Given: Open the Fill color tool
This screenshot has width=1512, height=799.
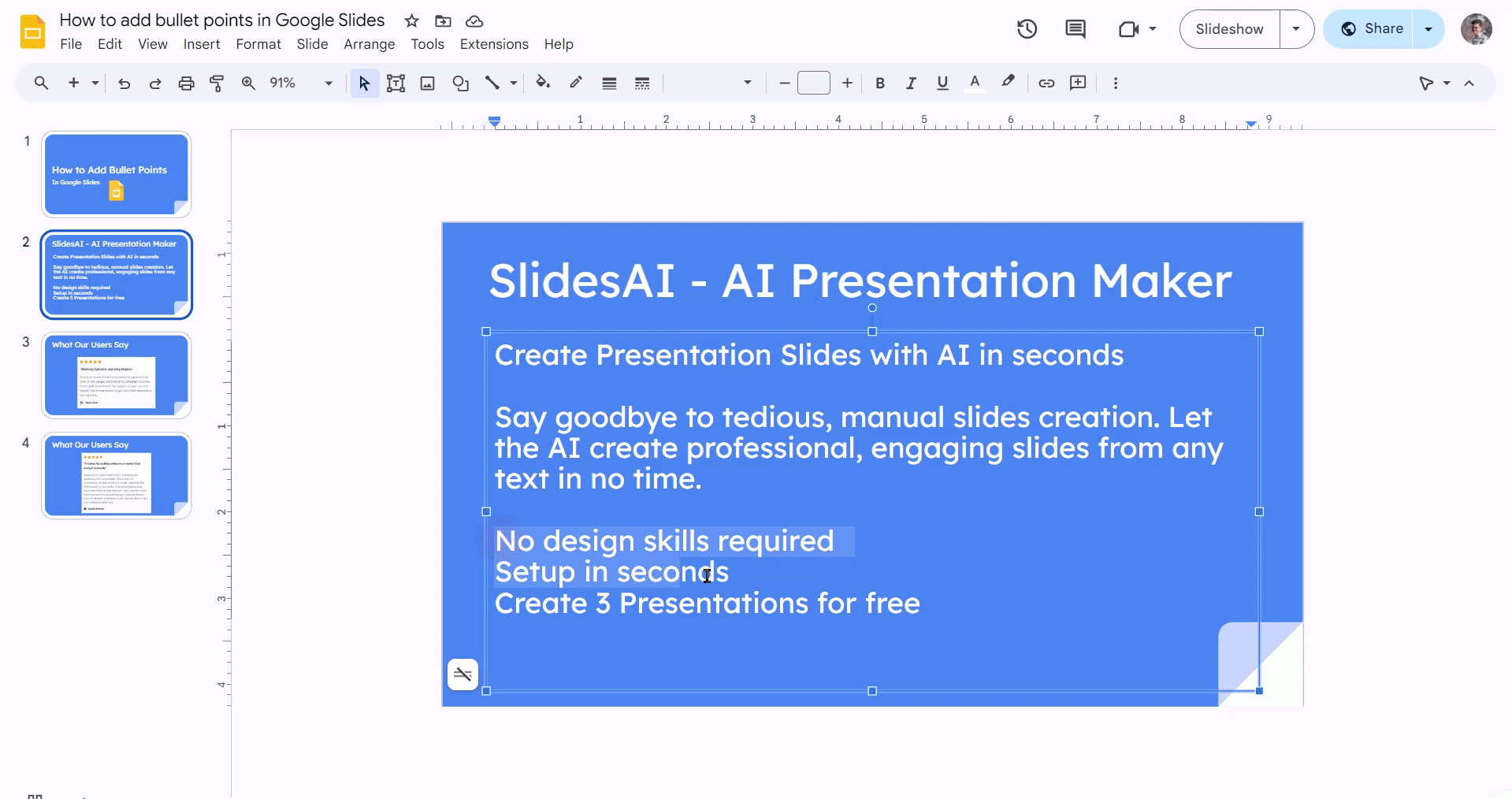Looking at the screenshot, I should click(543, 83).
